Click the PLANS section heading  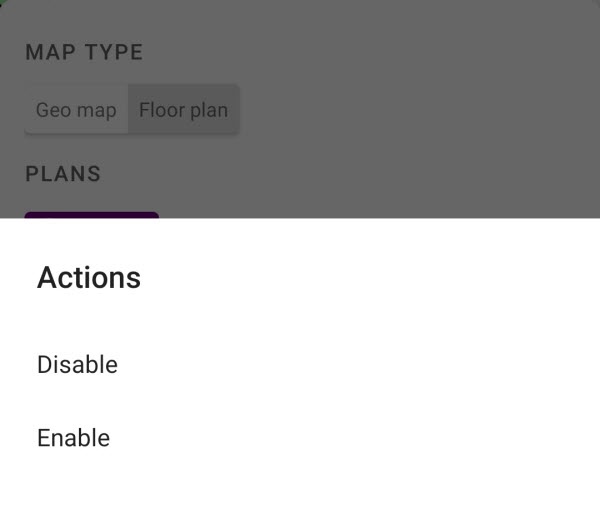tap(63, 174)
